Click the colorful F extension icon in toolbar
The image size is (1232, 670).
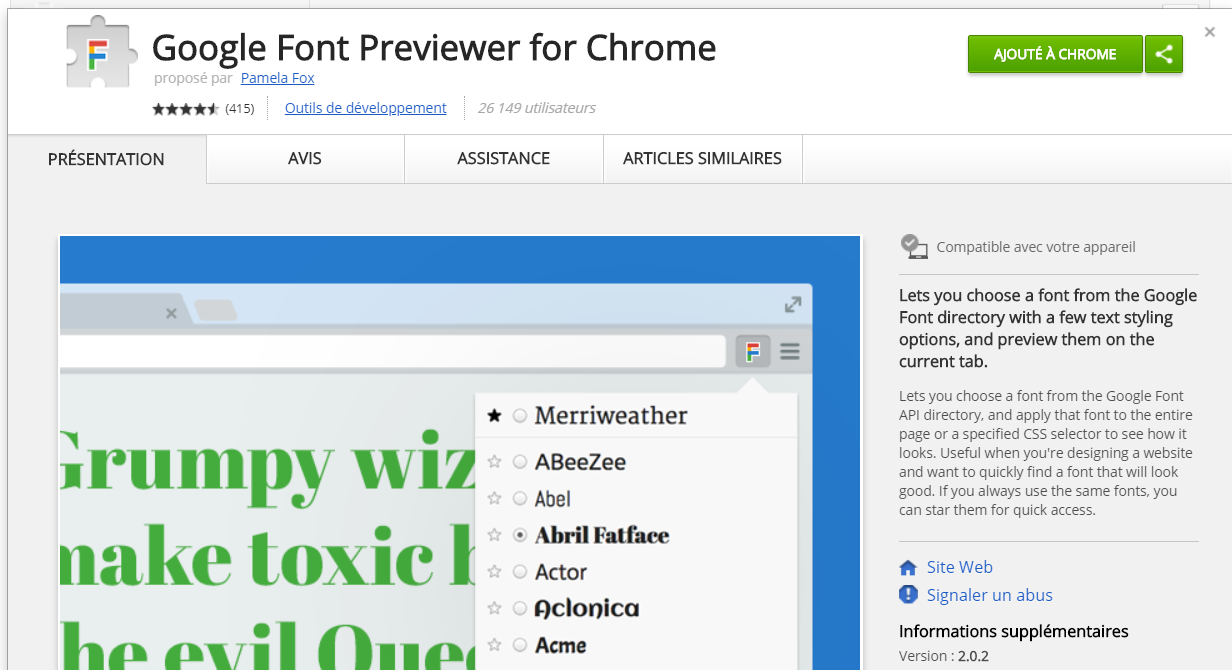(753, 351)
